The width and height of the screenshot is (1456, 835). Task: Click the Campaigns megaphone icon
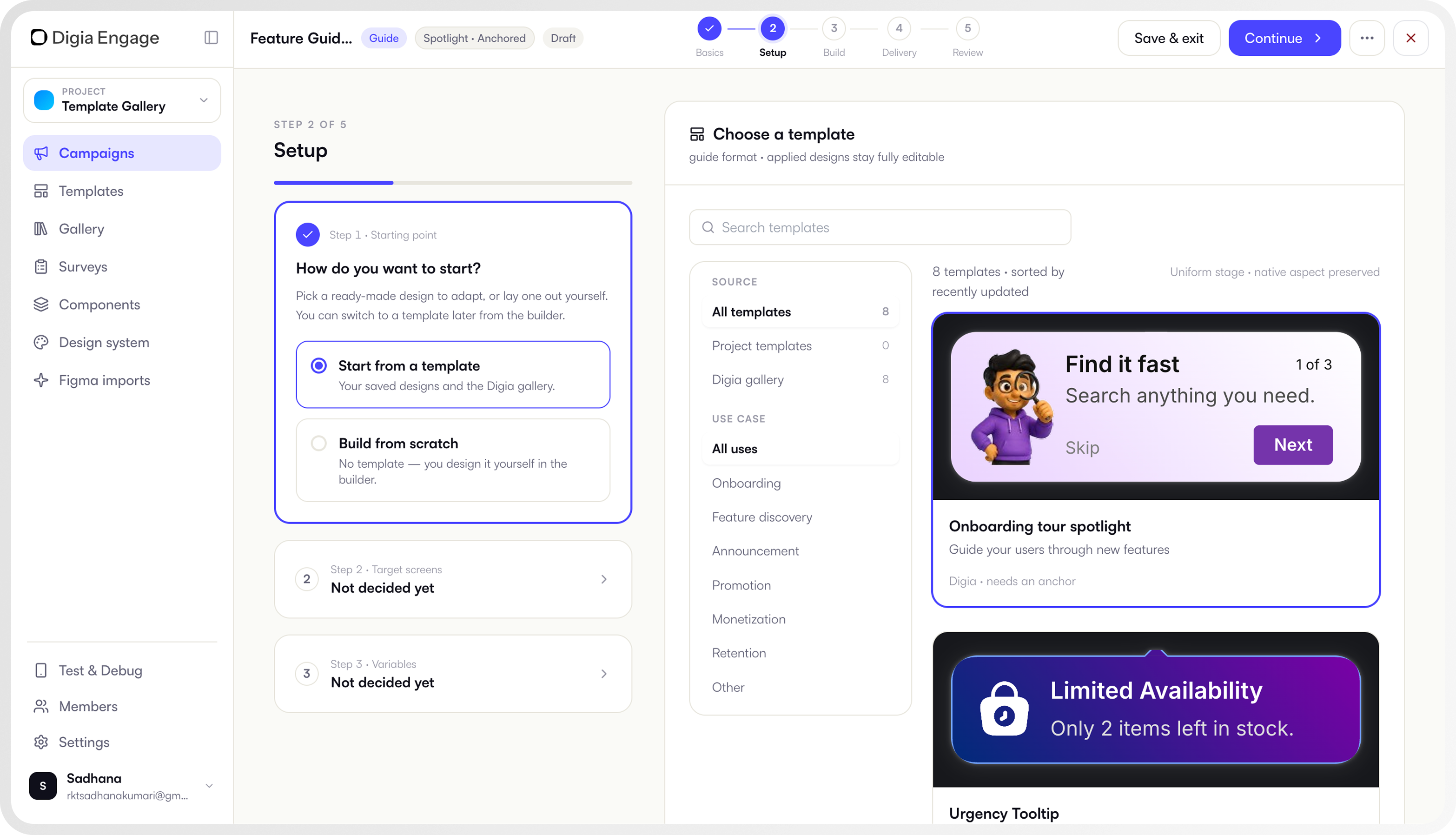pos(41,153)
